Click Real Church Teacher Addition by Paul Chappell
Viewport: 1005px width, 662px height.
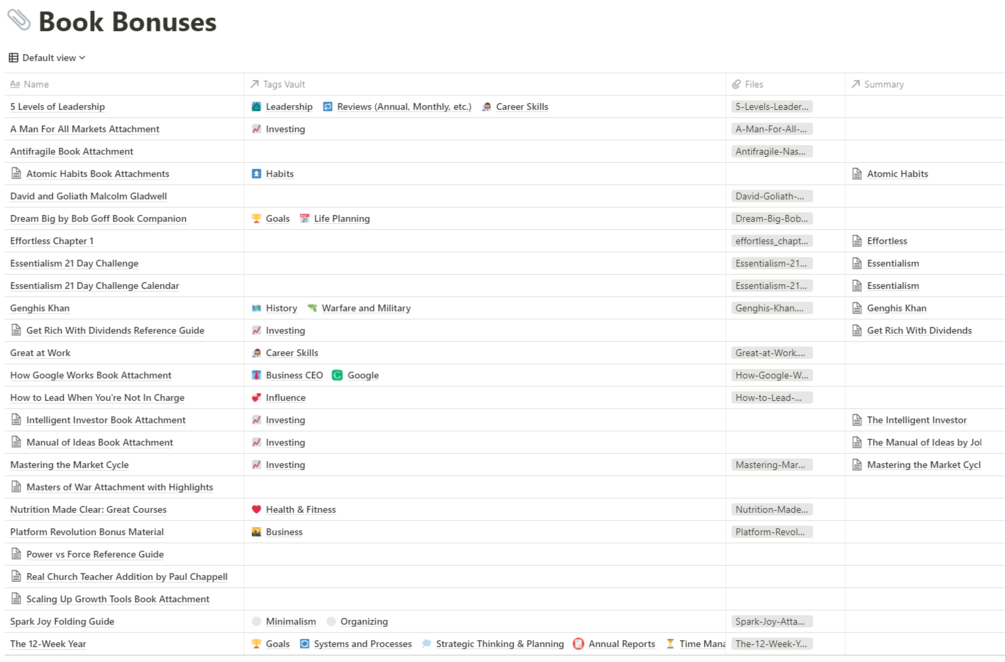click(127, 577)
